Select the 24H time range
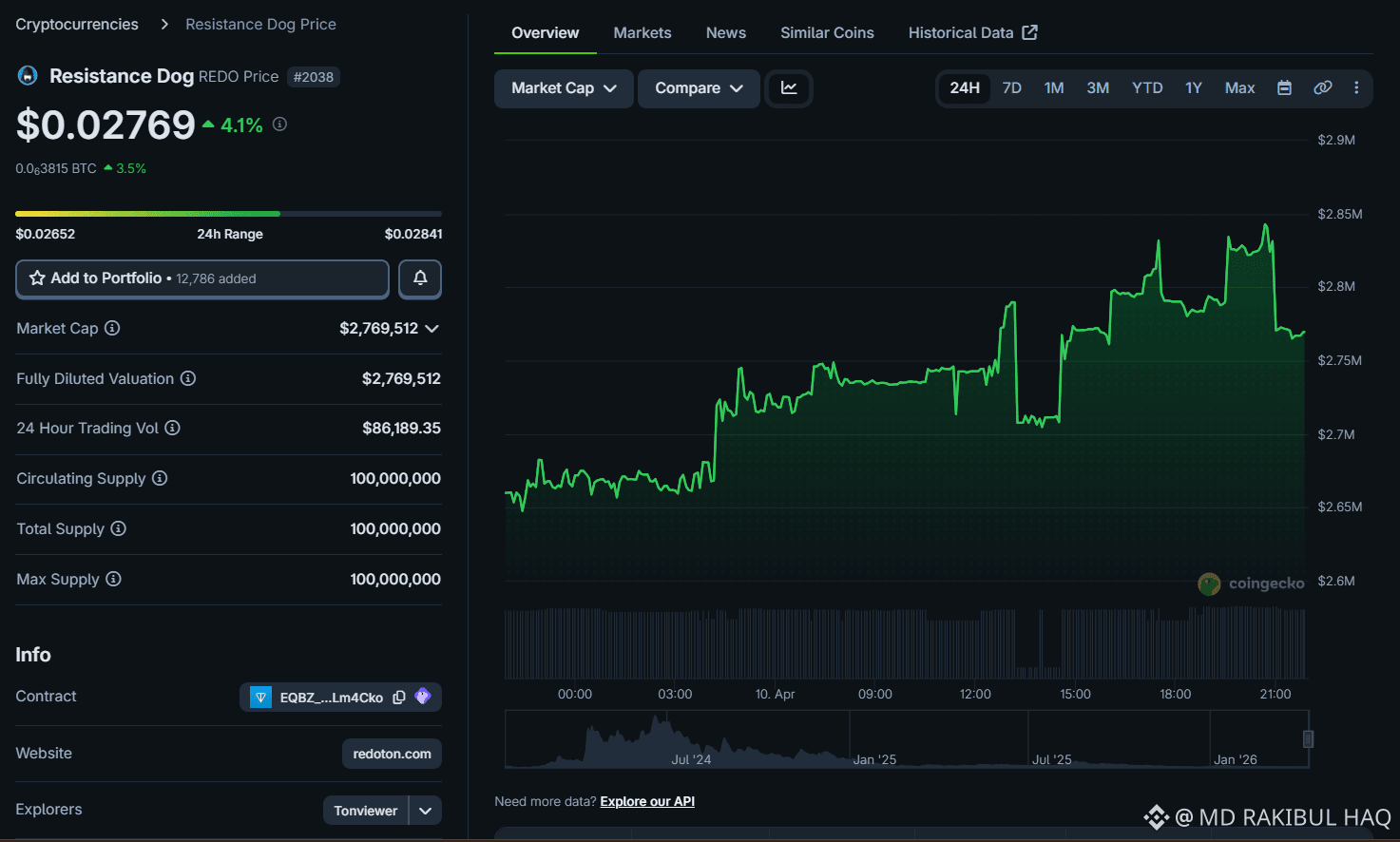 [965, 88]
